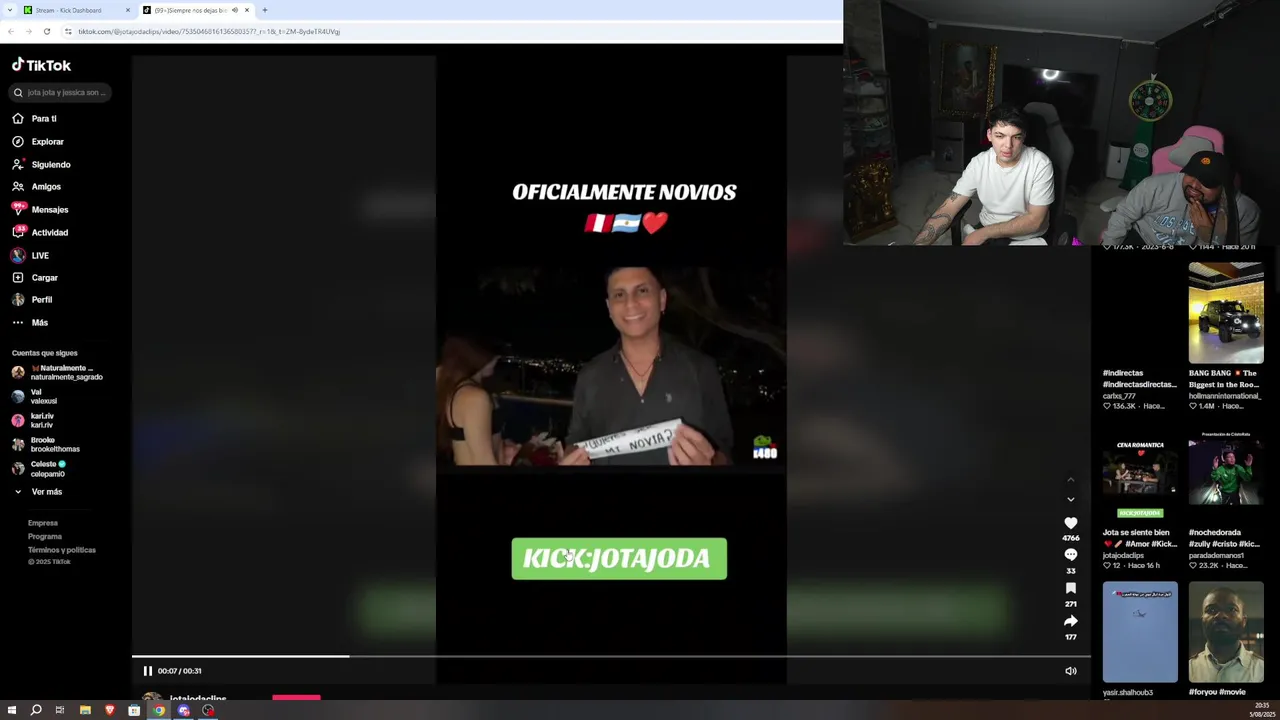1280x720 pixels.
Task: Open paradademanos1 username under related video
Action: (1216, 555)
